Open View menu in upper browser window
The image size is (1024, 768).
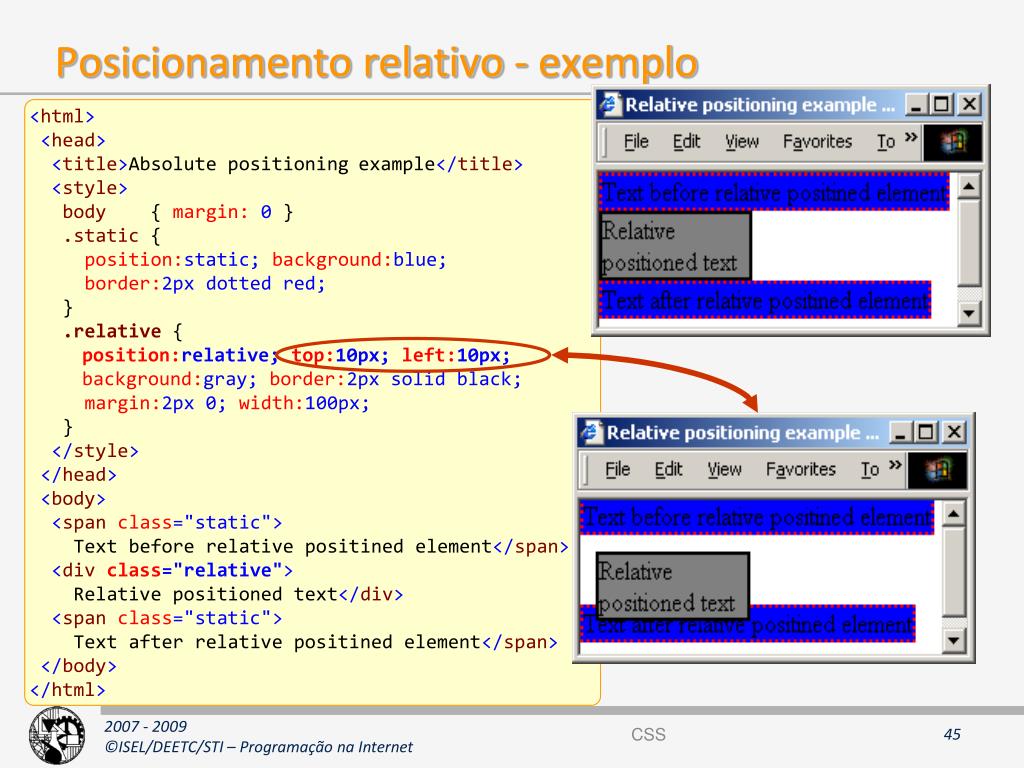click(742, 142)
